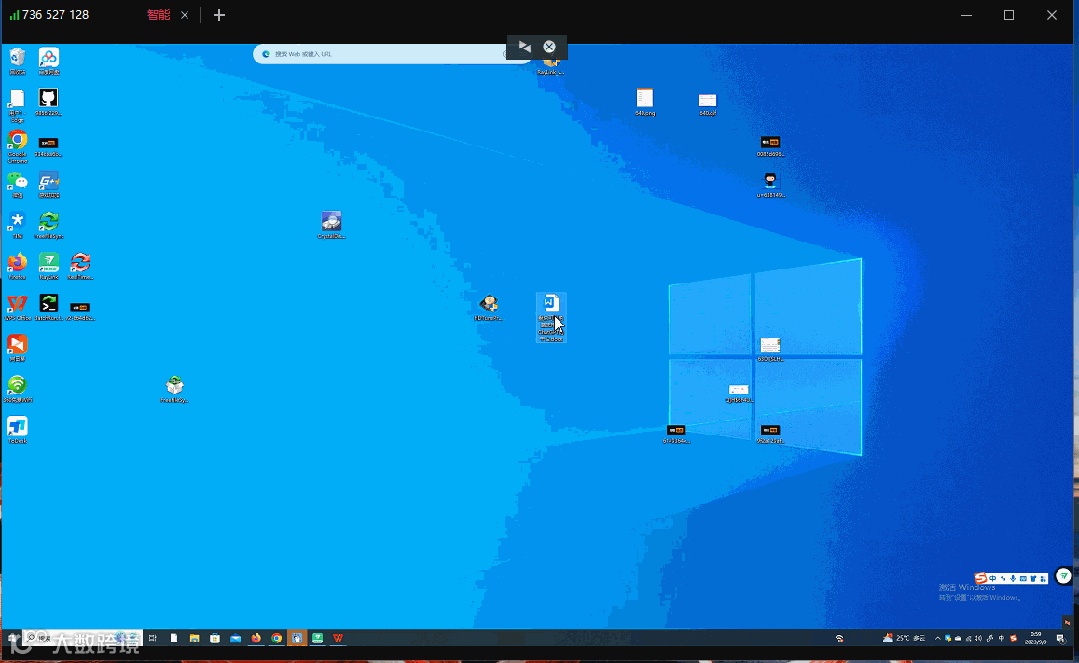Open the 360 free WiFi shortcut
Image resolution: width=1079 pixels, height=663 pixels.
coord(17,388)
